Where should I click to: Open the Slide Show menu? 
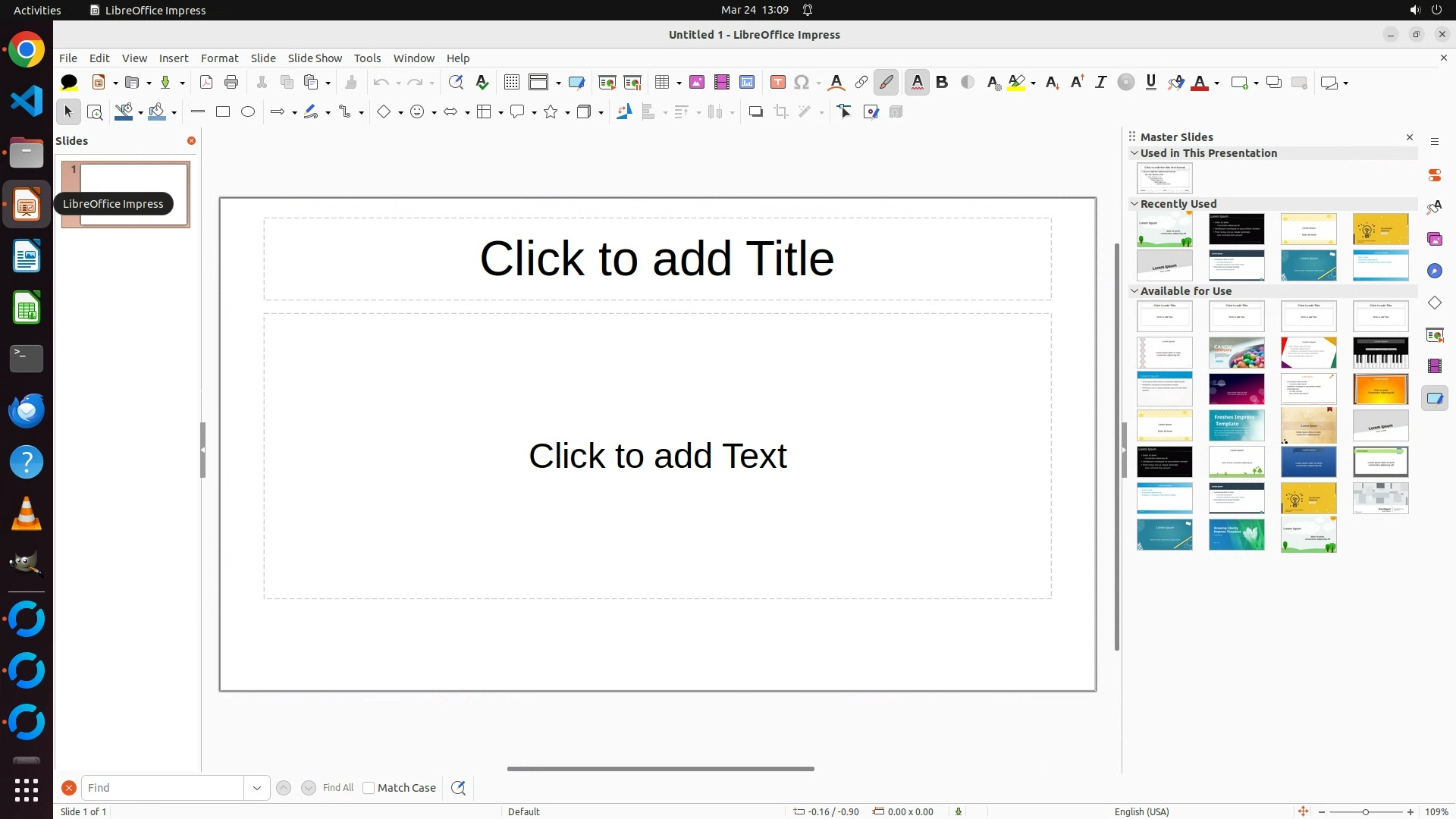pos(315,58)
